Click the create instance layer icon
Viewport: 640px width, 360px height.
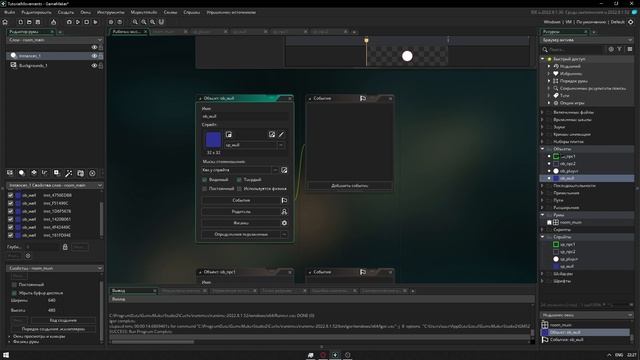pyautogui.click(x=22, y=173)
